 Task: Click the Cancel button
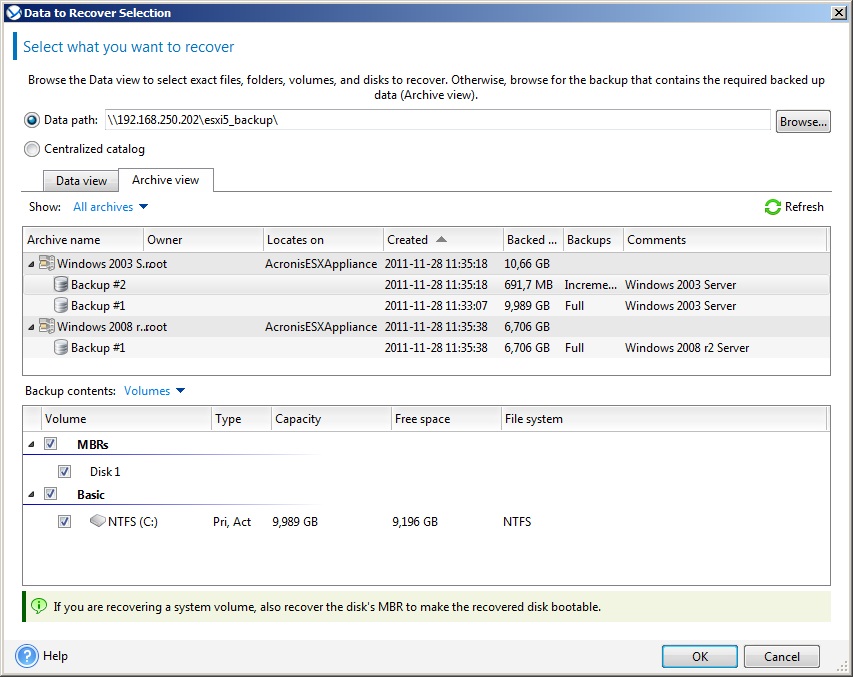coord(782,656)
